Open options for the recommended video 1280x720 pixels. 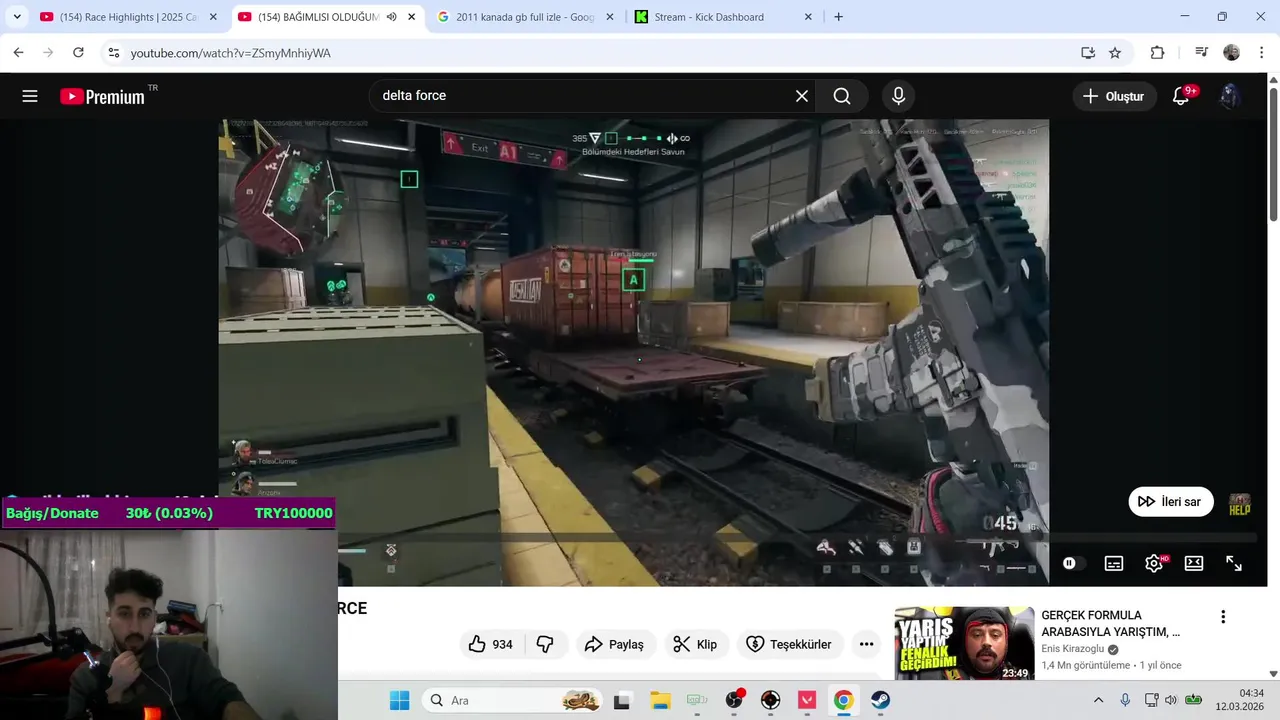[1223, 617]
